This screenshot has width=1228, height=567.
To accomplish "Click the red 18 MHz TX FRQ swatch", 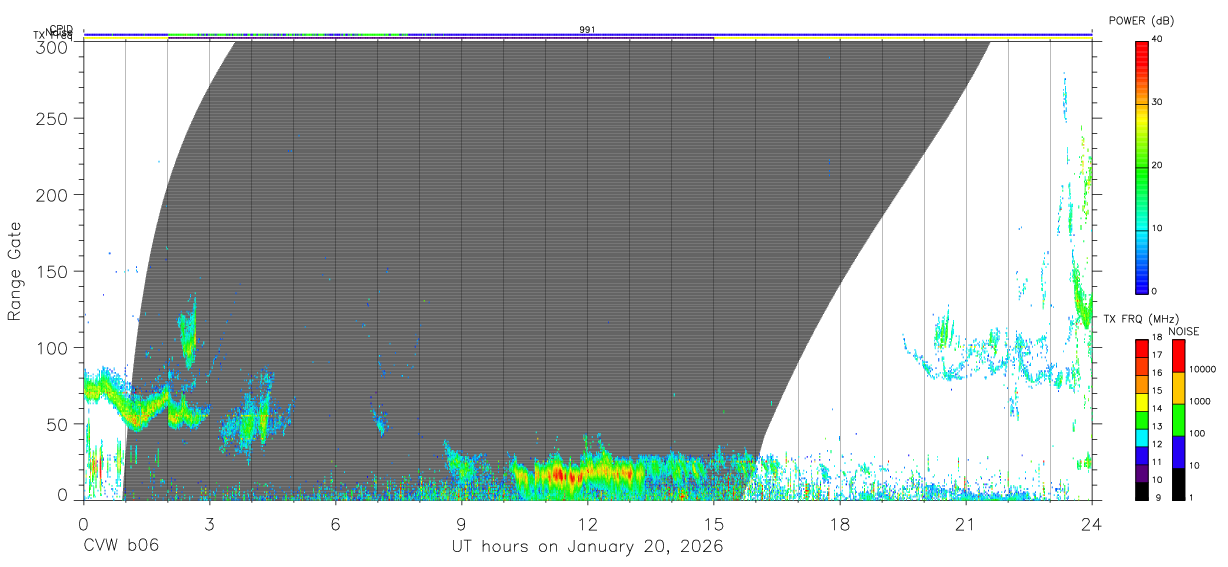I will (x=1141, y=346).
